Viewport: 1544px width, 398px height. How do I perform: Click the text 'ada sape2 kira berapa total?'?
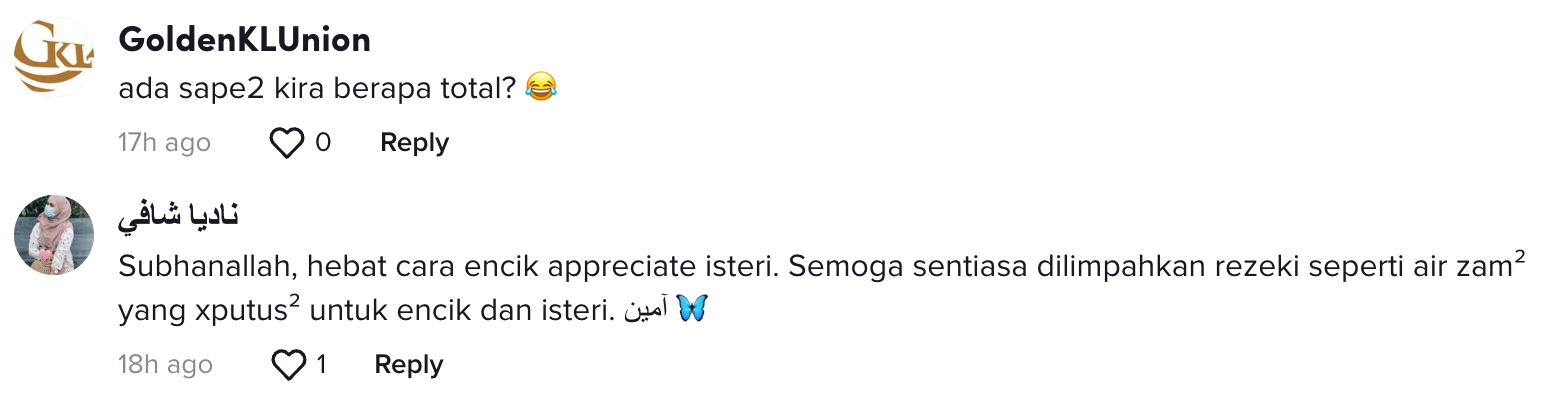coord(316,88)
